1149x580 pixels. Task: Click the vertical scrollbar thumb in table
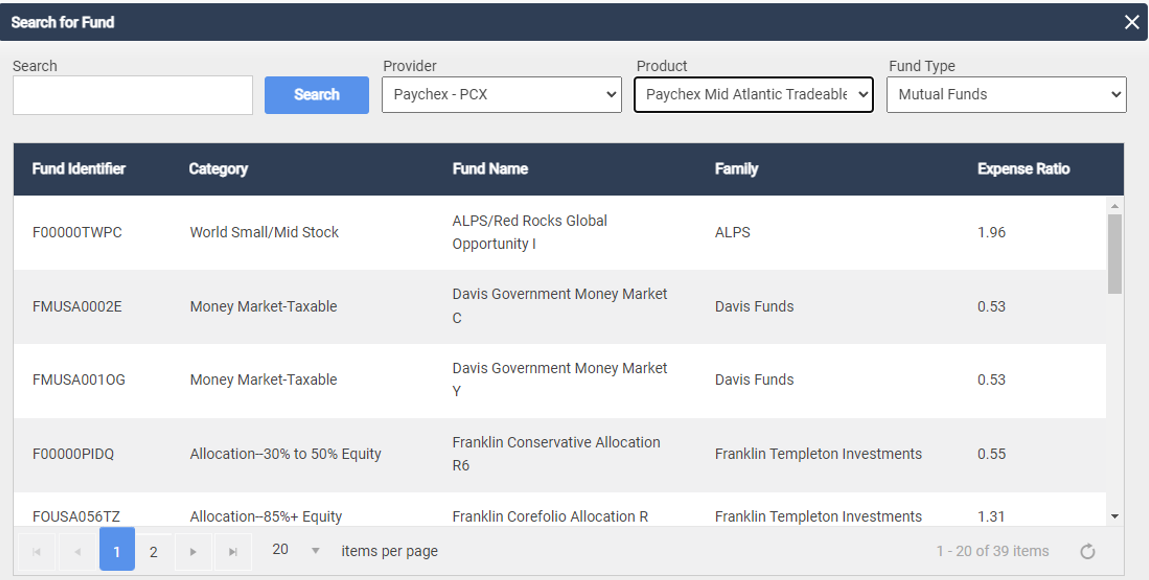[x=1115, y=254]
